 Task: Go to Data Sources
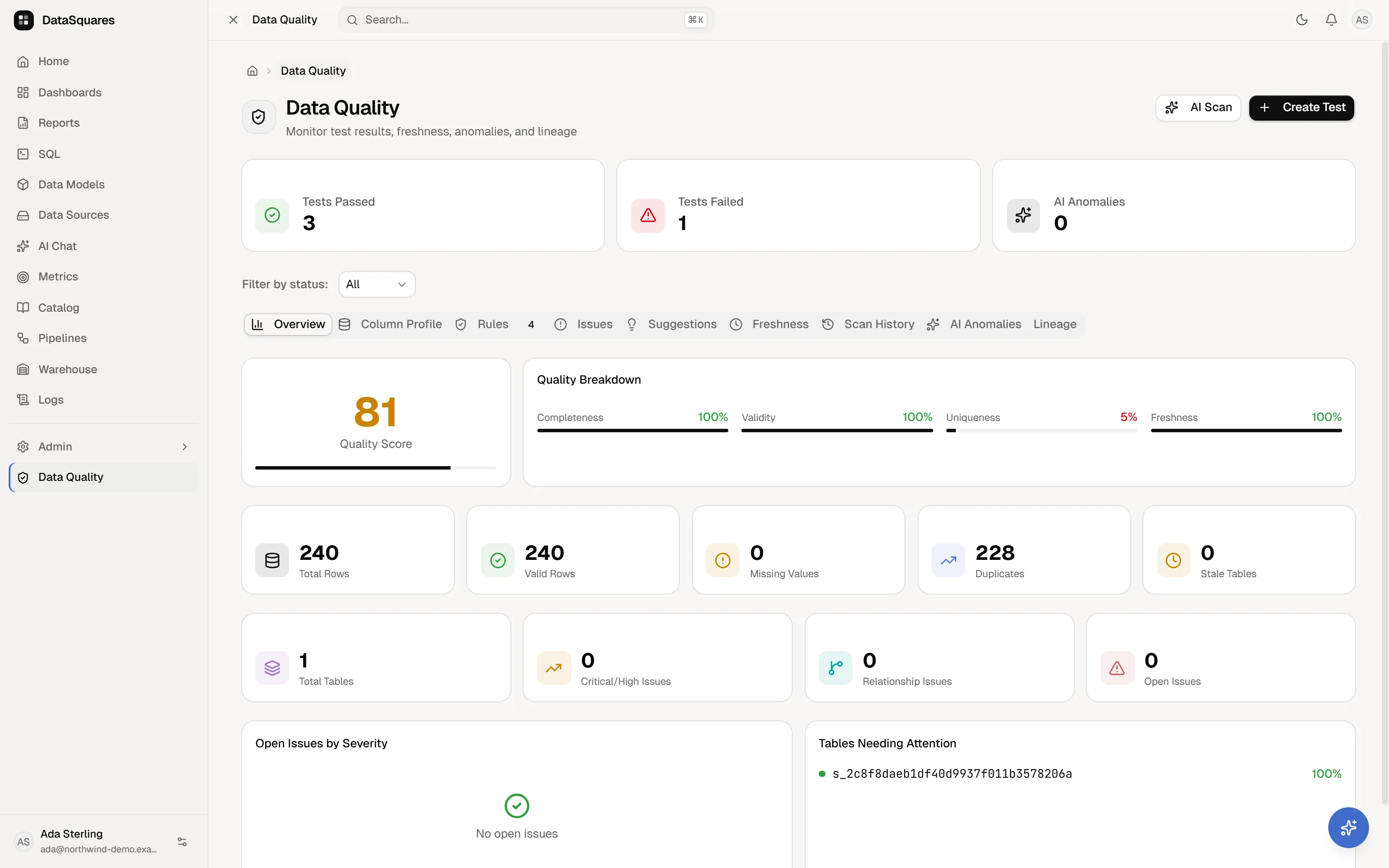(x=103, y=215)
